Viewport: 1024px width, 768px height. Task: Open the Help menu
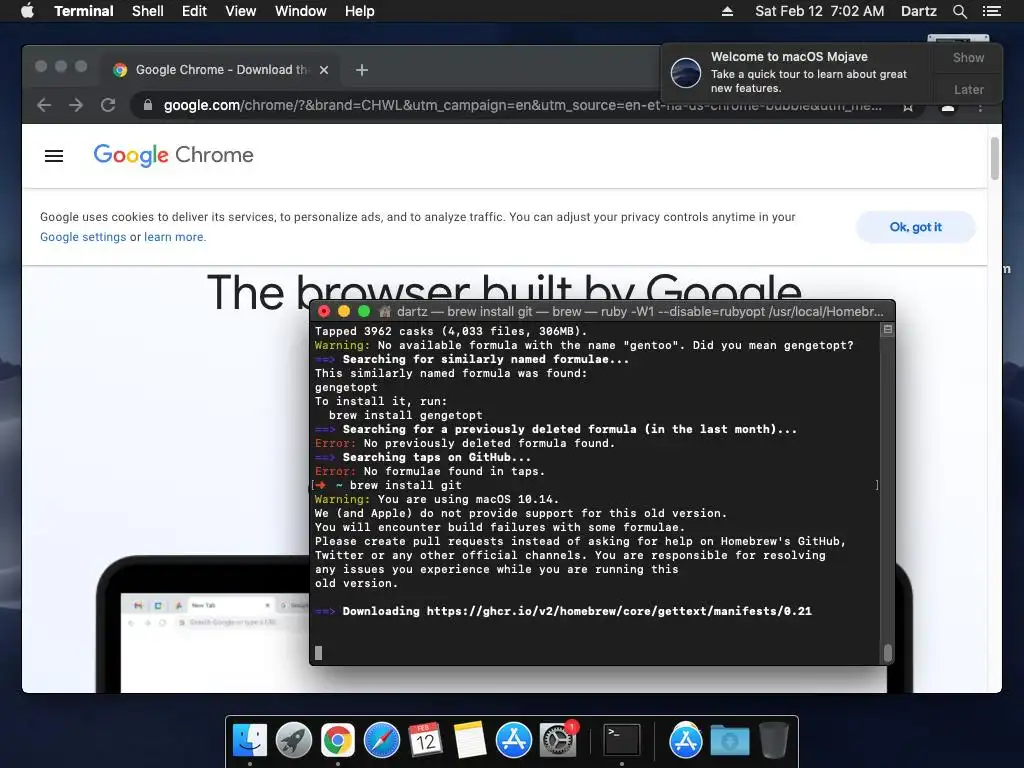[x=359, y=11]
